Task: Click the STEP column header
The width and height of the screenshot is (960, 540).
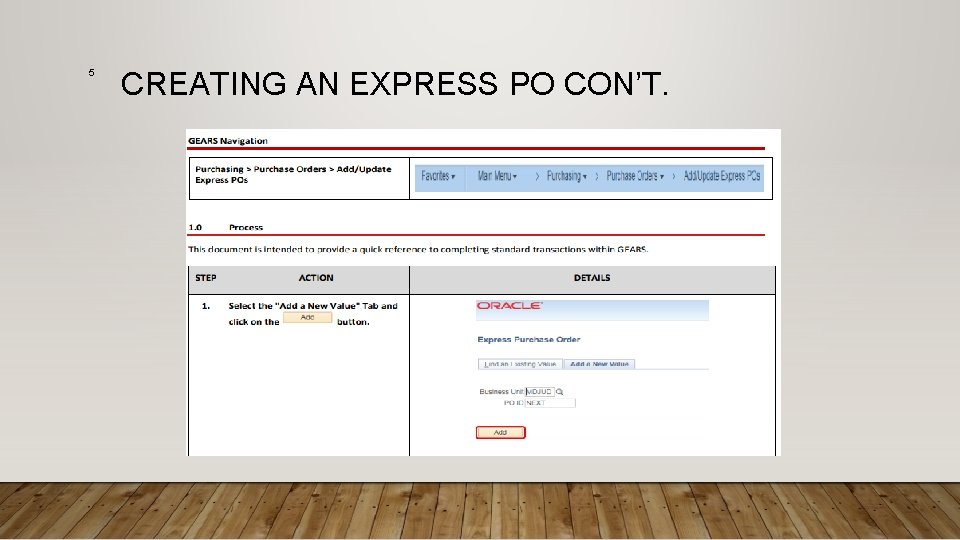Action: pos(206,278)
